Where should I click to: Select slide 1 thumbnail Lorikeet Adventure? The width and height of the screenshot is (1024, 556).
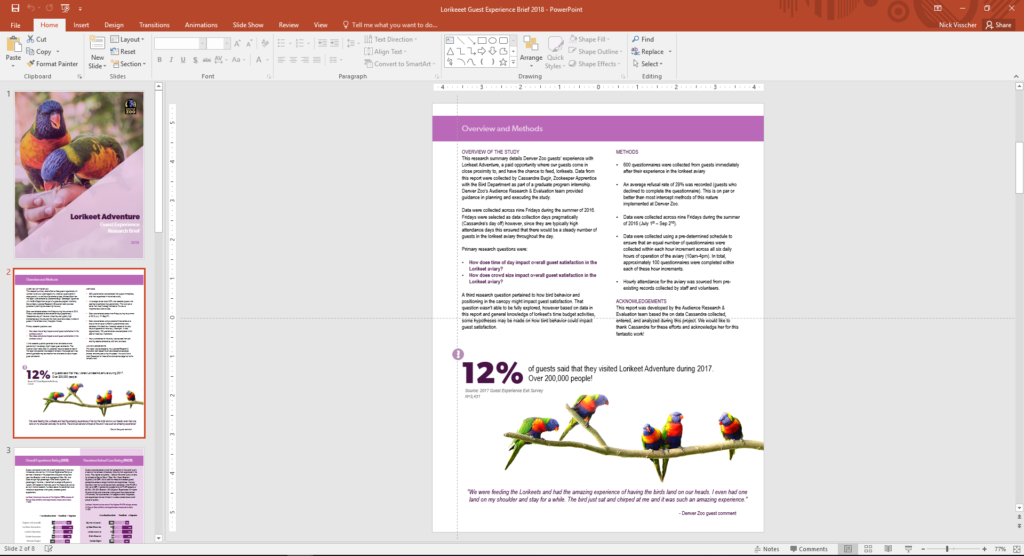79,174
